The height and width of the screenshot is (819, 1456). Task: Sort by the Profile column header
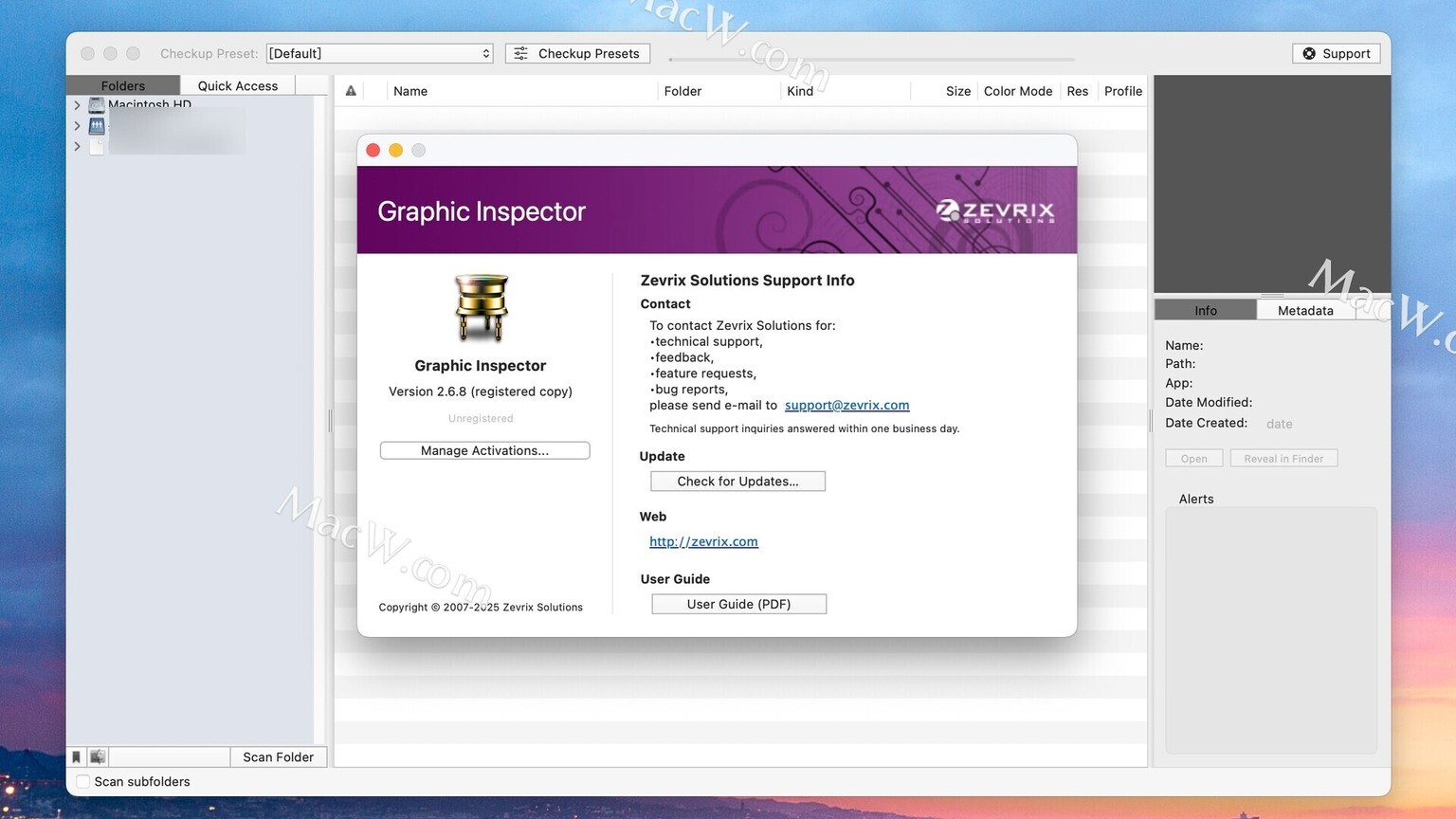1123,91
